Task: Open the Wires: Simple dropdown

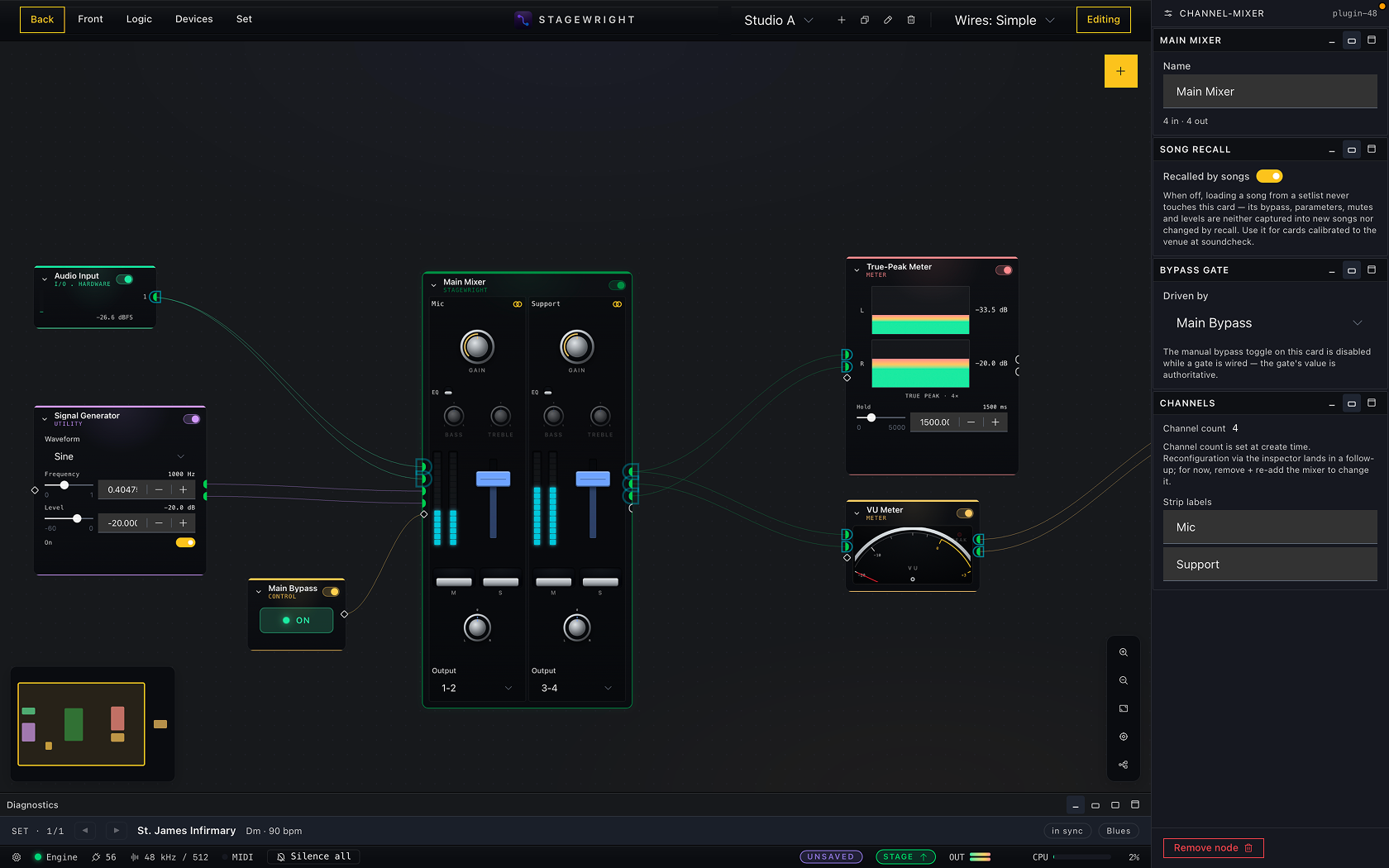Action: [x=1004, y=20]
